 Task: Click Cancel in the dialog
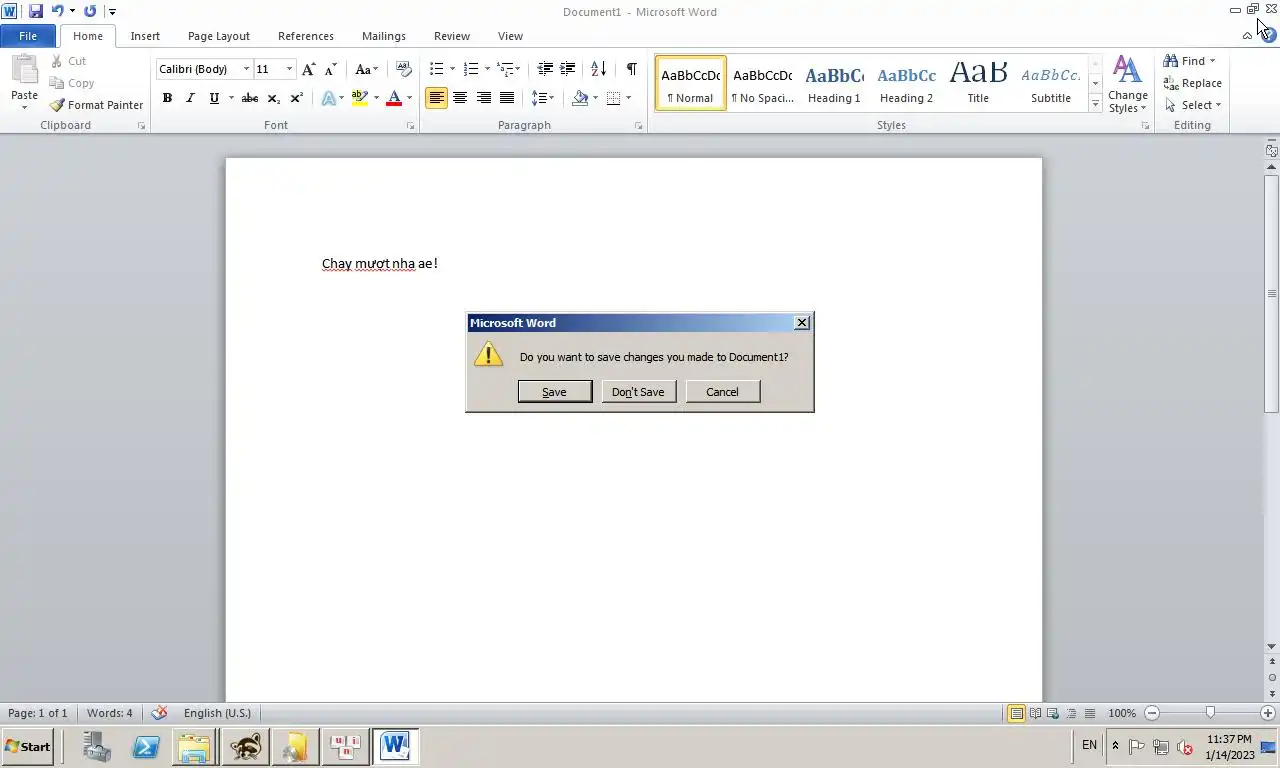point(723,392)
